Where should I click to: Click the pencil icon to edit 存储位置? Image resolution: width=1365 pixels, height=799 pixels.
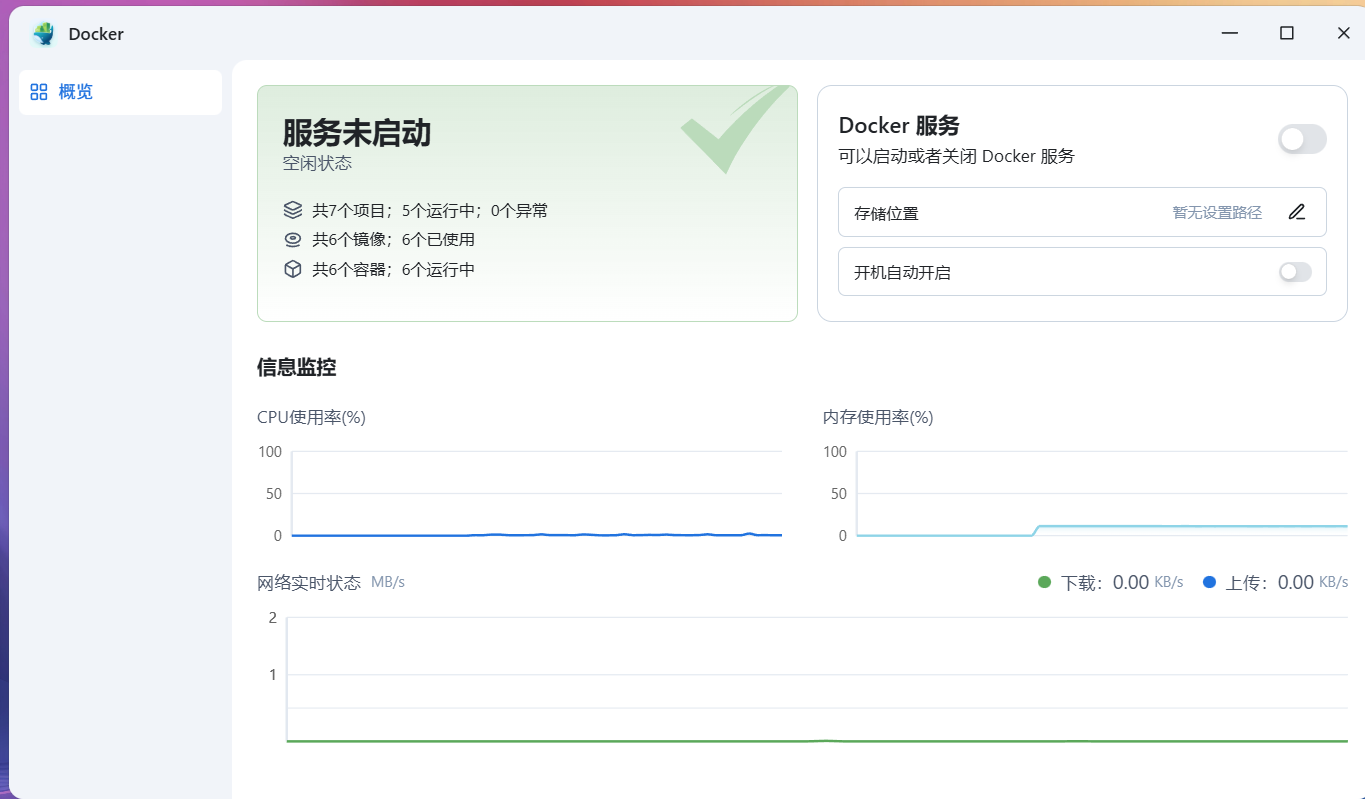1297,212
